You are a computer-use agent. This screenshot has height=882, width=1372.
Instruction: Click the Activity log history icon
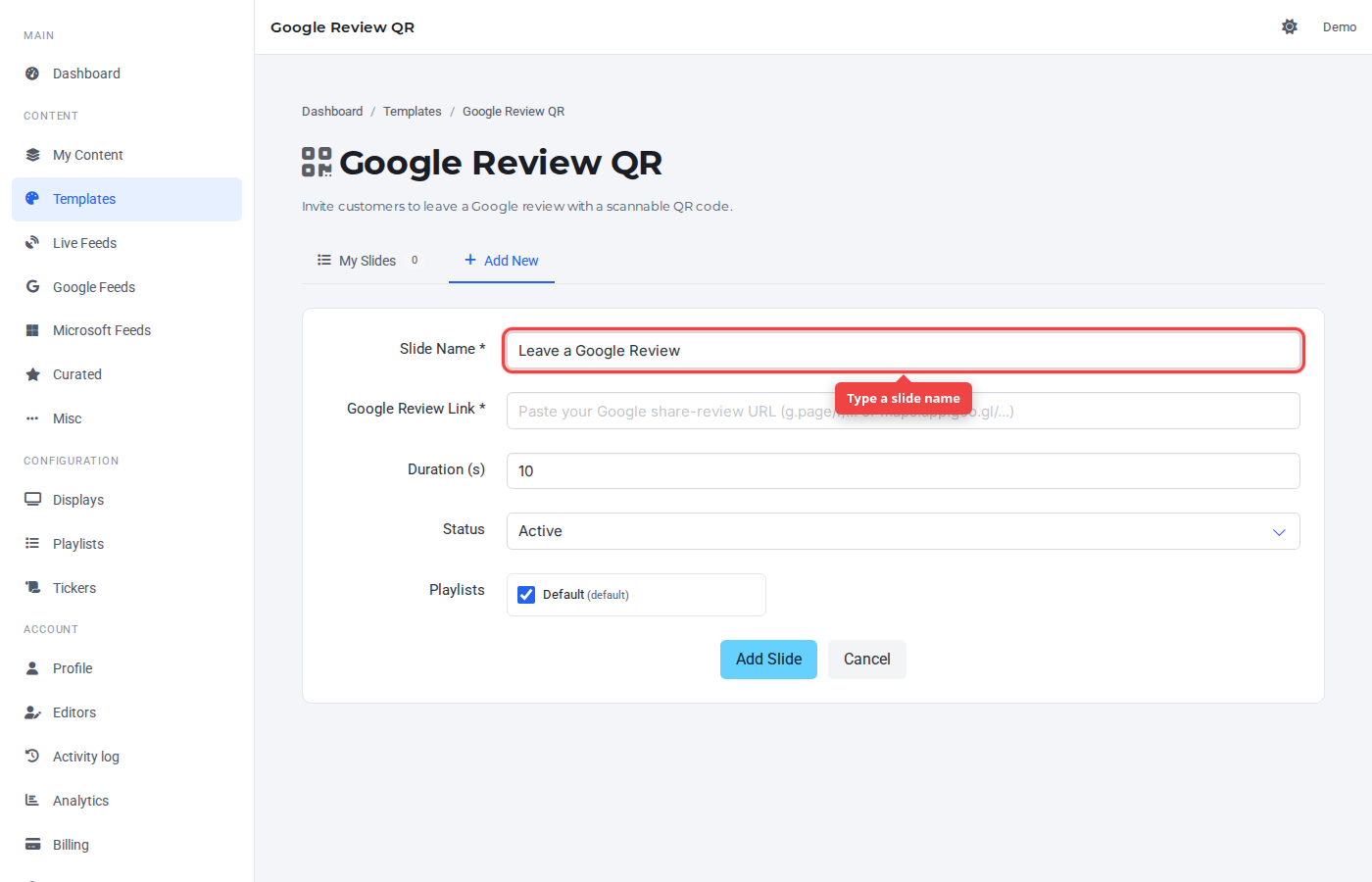32,756
